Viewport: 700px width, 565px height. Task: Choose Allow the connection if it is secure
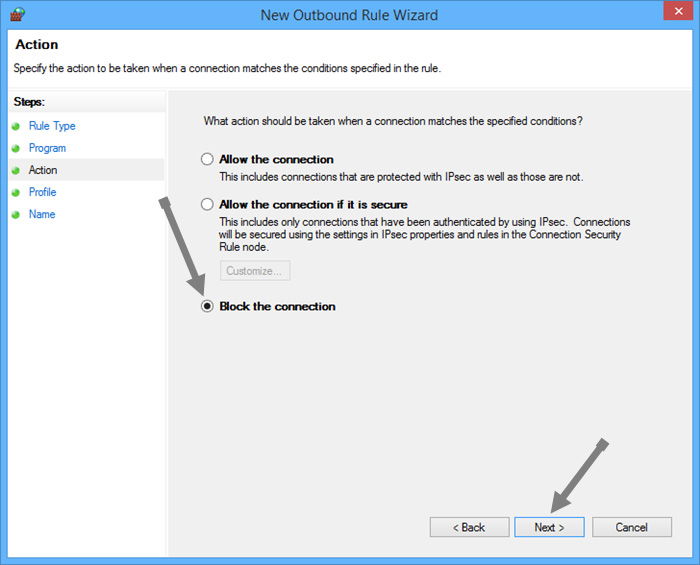(x=207, y=204)
